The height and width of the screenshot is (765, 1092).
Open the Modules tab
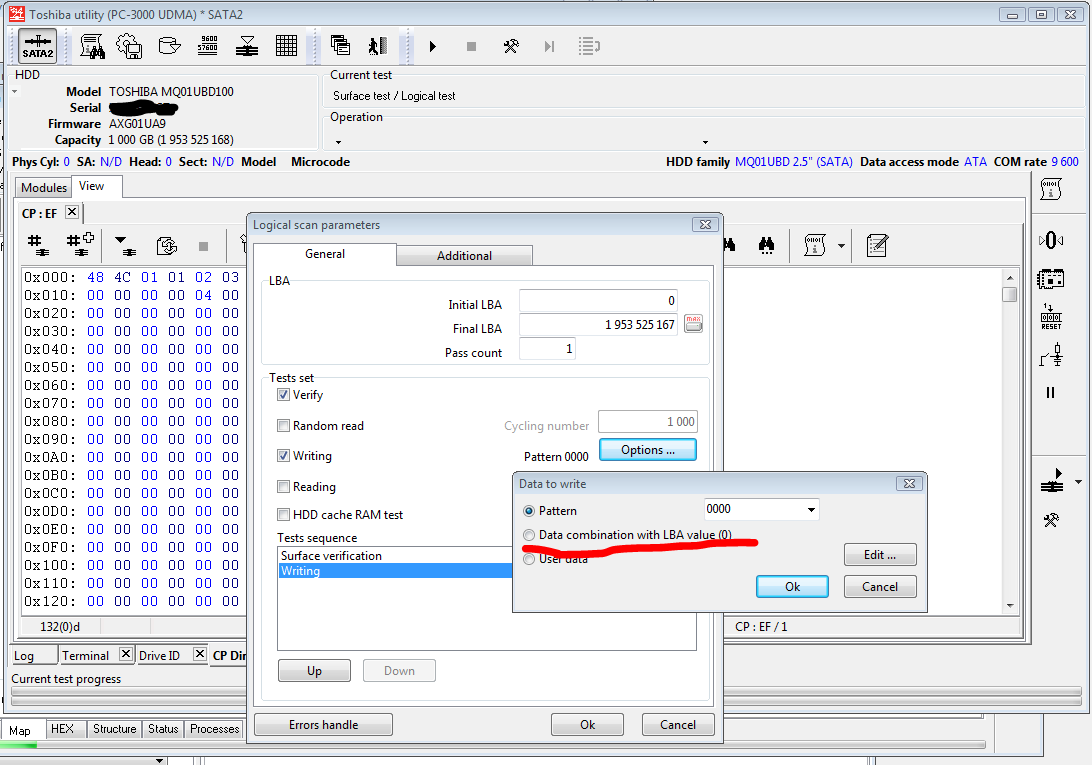(44, 187)
